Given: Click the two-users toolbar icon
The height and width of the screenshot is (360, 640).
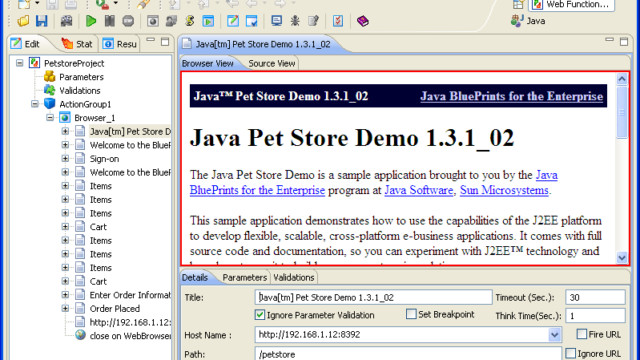Looking at the screenshot, I should [x=171, y=21].
